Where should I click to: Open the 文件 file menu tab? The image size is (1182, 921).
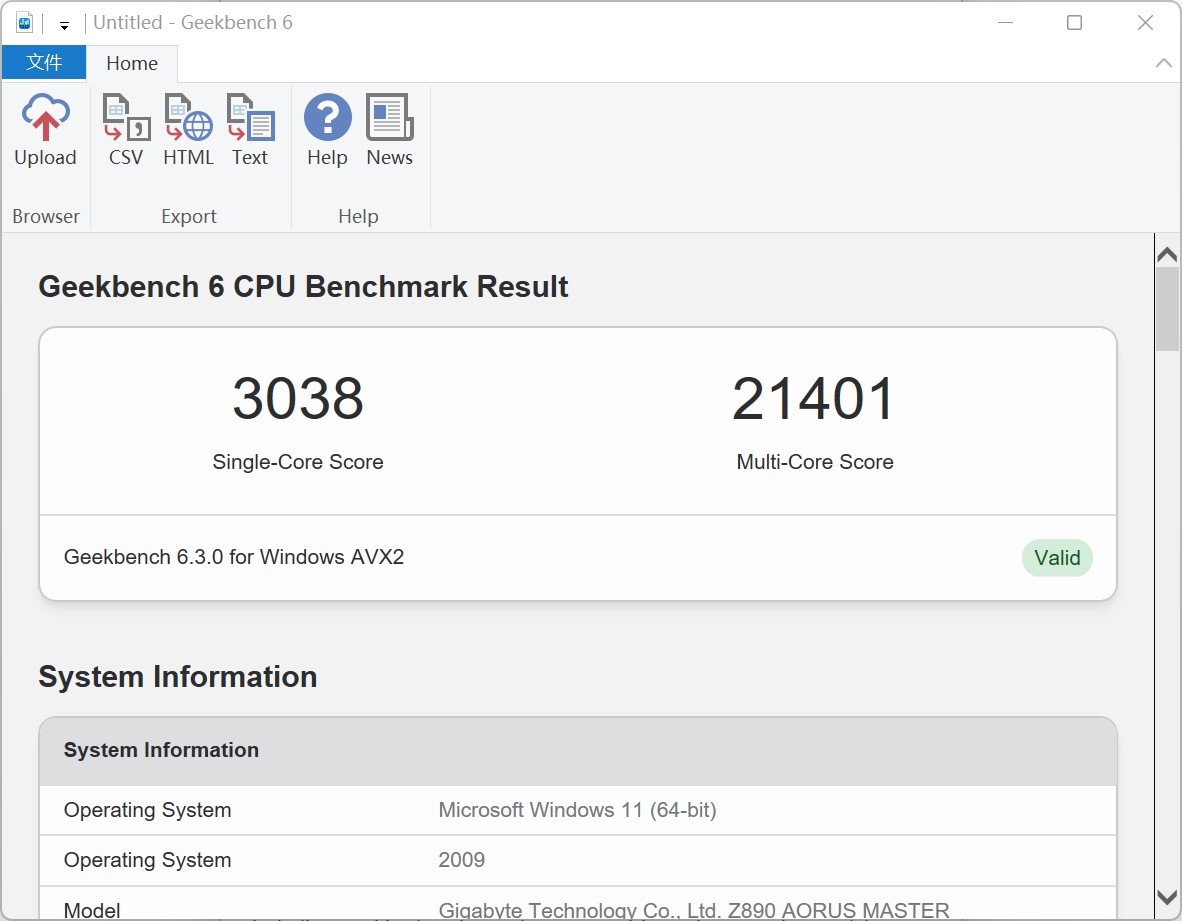(x=44, y=62)
